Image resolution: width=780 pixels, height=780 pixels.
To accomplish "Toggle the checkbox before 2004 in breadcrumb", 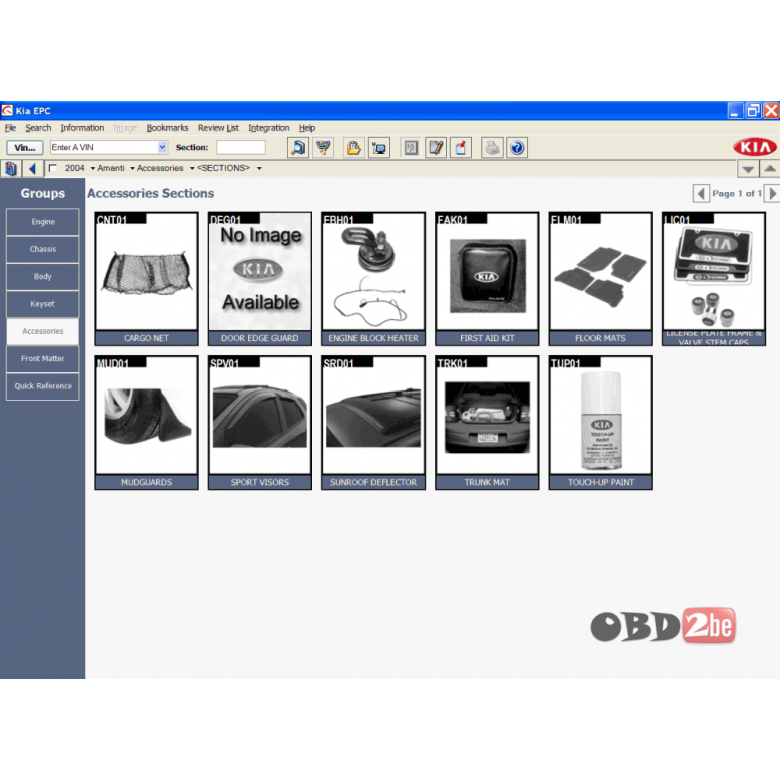I will pos(53,168).
